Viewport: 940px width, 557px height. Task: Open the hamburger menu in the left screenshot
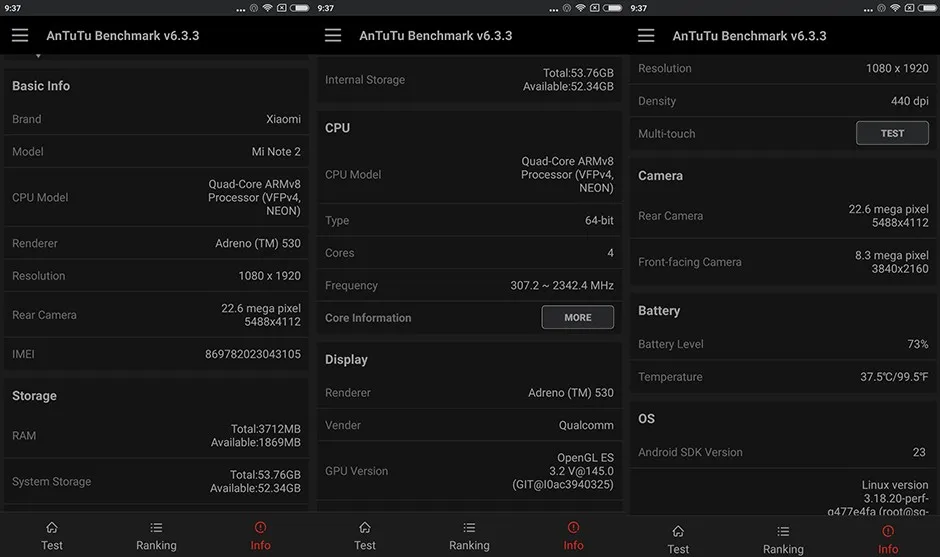click(x=20, y=35)
